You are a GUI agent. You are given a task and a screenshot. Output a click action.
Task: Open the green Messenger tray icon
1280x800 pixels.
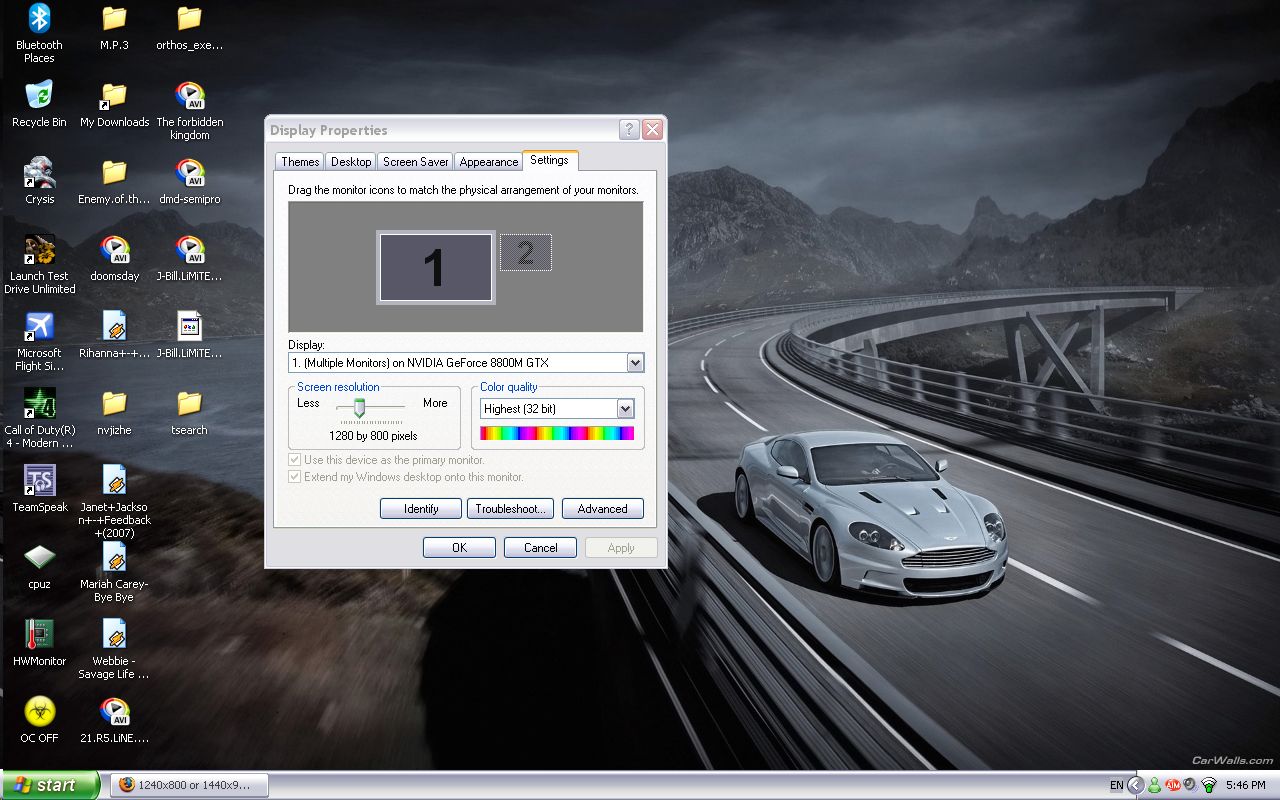1155,785
